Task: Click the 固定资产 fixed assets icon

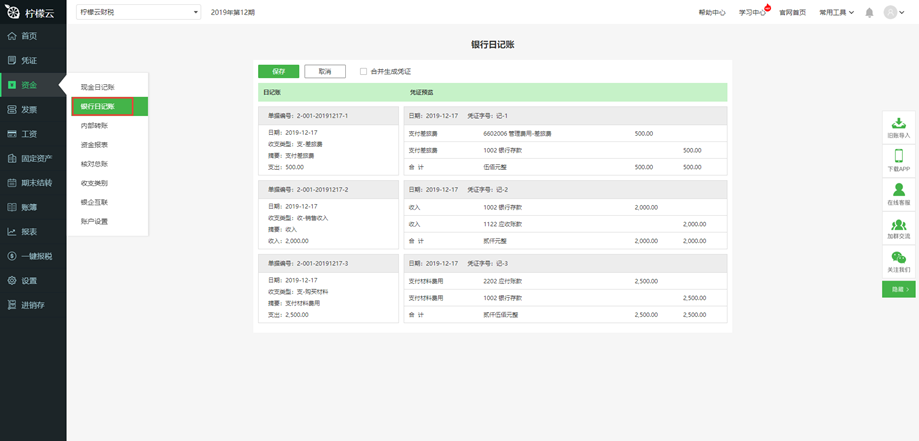Action: point(12,158)
